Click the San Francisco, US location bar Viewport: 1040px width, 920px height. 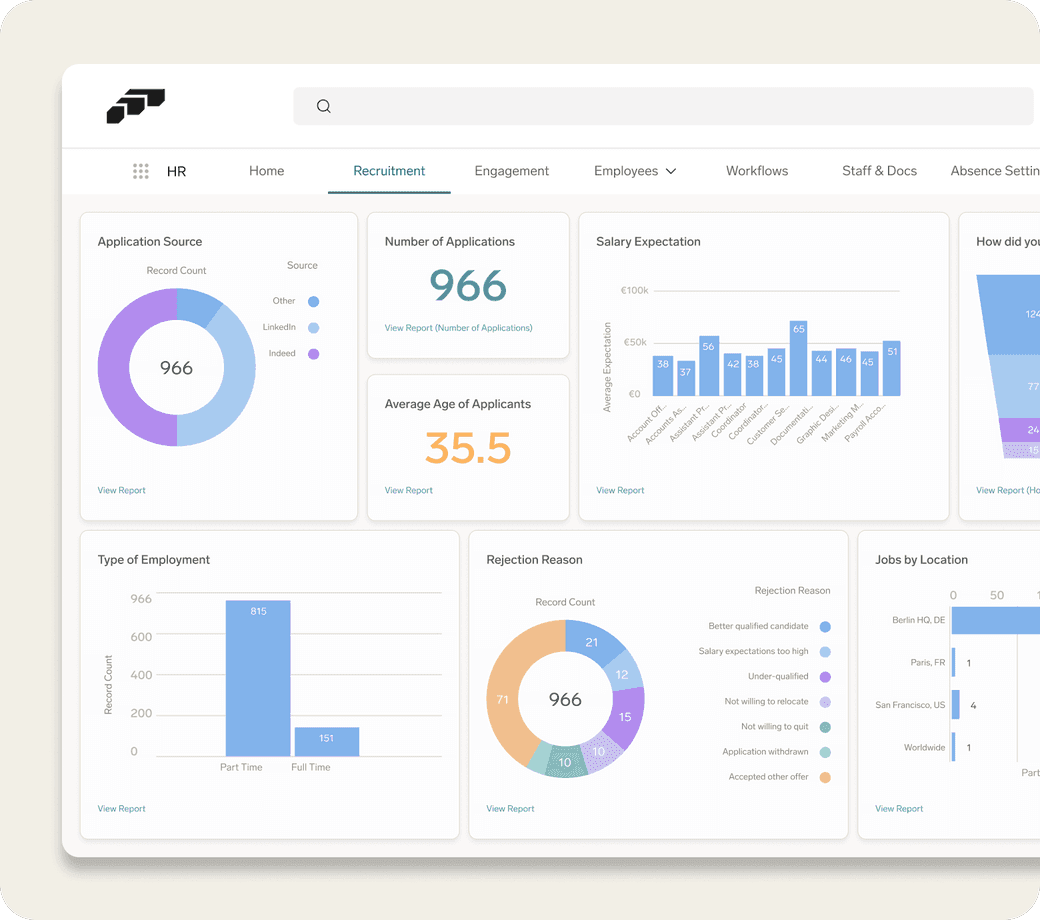point(956,704)
